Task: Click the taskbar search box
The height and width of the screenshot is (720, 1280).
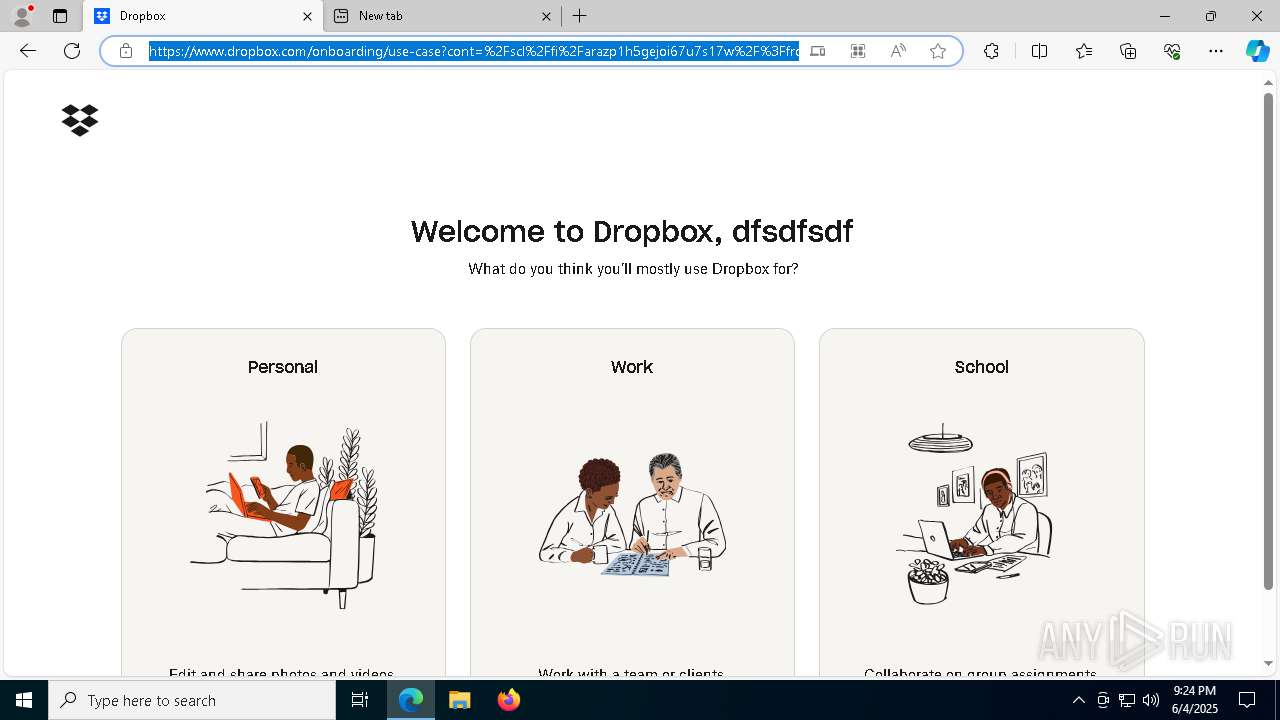Action: click(x=192, y=700)
